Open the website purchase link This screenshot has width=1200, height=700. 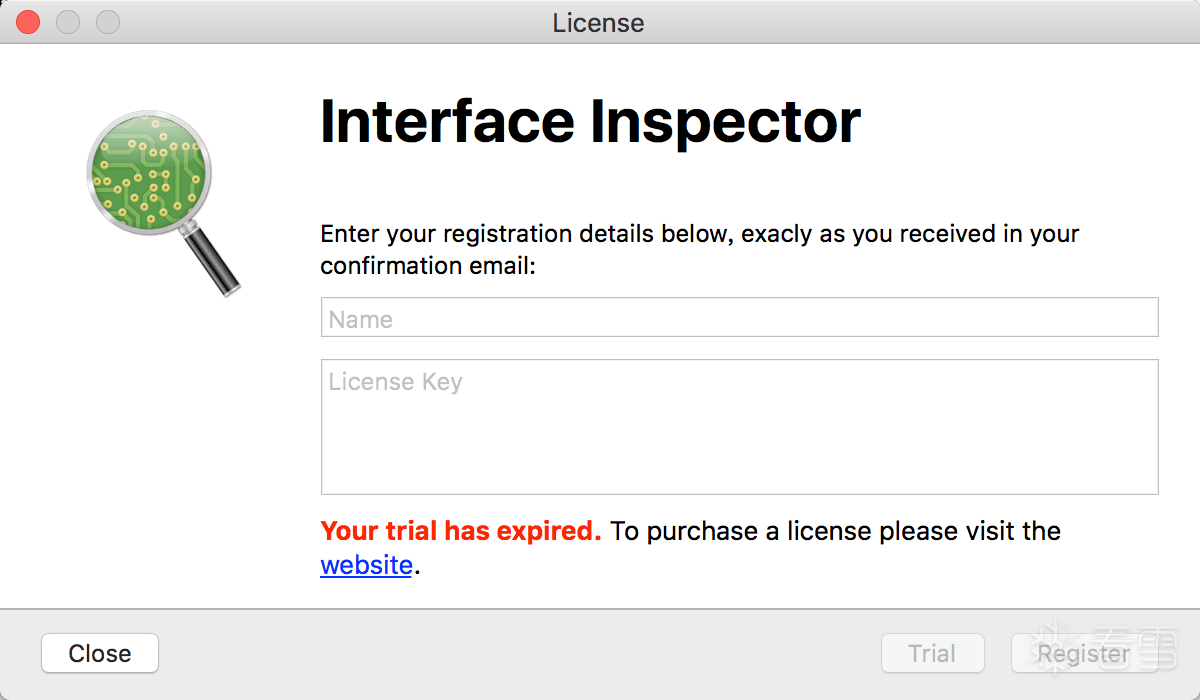[366, 565]
